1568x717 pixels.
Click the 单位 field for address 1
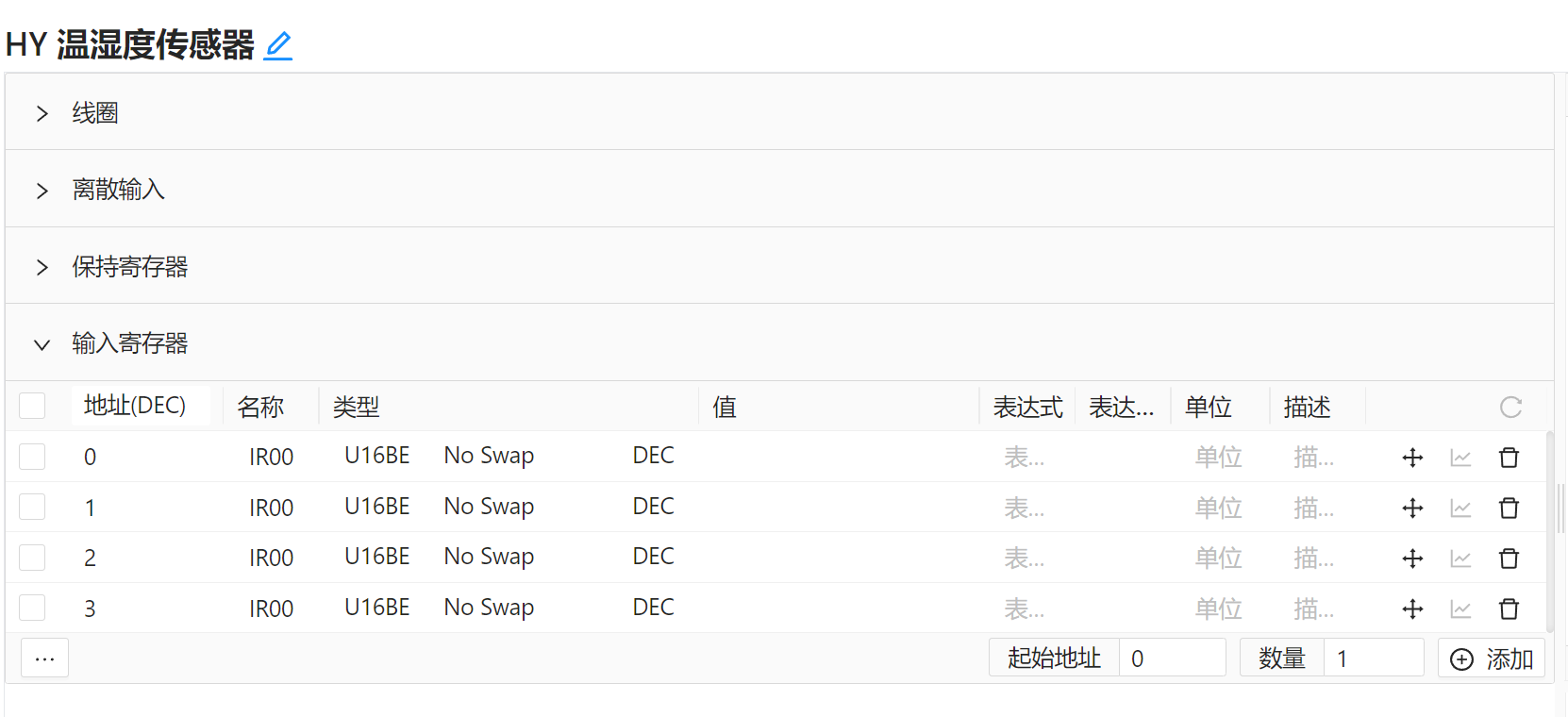(1218, 509)
